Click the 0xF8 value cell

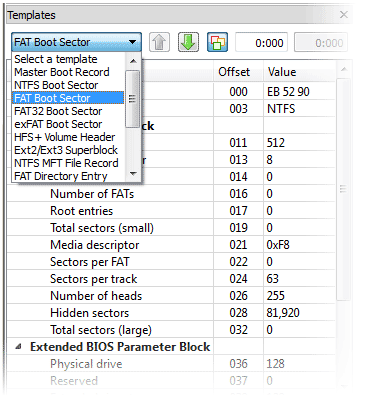click(278, 245)
